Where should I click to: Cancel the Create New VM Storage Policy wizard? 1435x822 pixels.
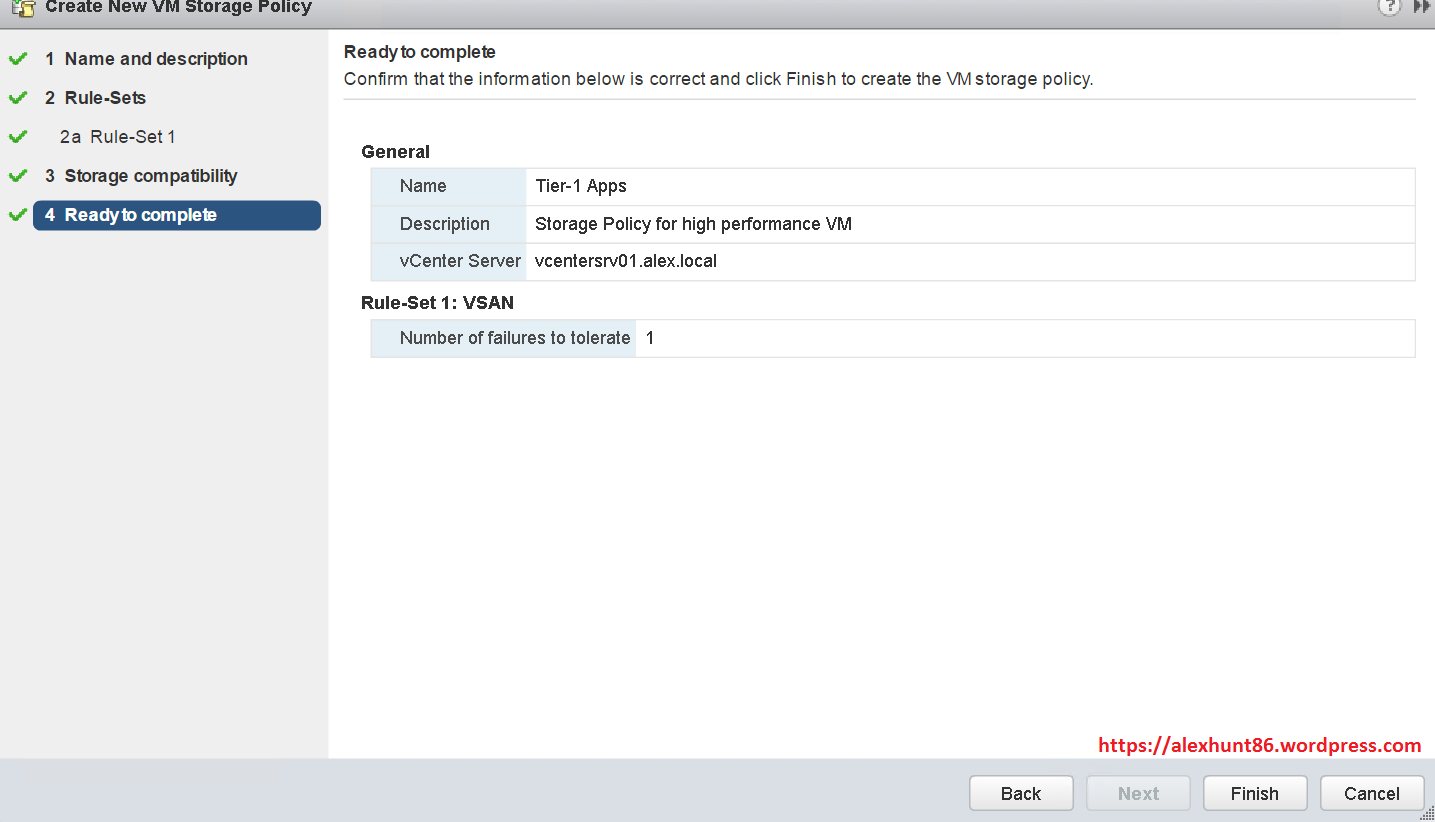pyautogui.click(x=1371, y=793)
